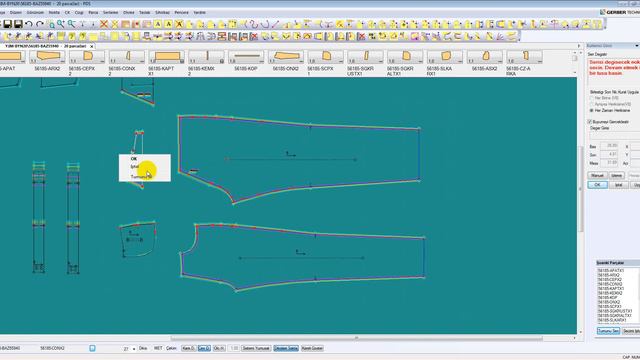Open the Sihirbaz menu
Image resolution: width=640 pixels, height=360 pixels.
(x=162, y=13)
